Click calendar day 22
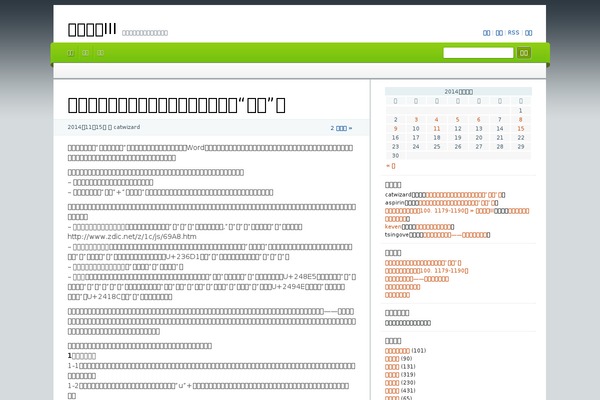The width and height of the screenshot is (600, 400). tap(521, 138)
